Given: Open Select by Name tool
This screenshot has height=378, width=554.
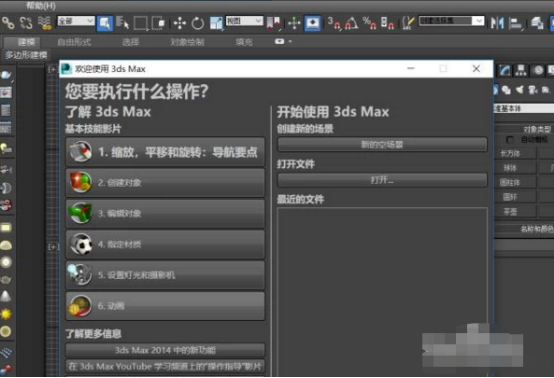Looking at the screenshot, I should (122, 23).
